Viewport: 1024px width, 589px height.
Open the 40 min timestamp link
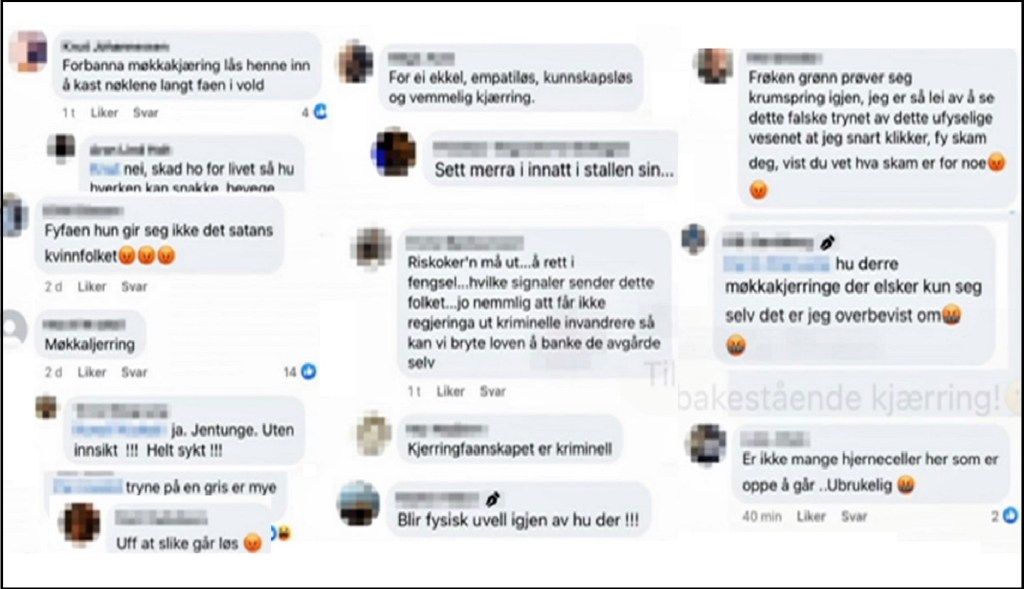(x=761, y=516)
